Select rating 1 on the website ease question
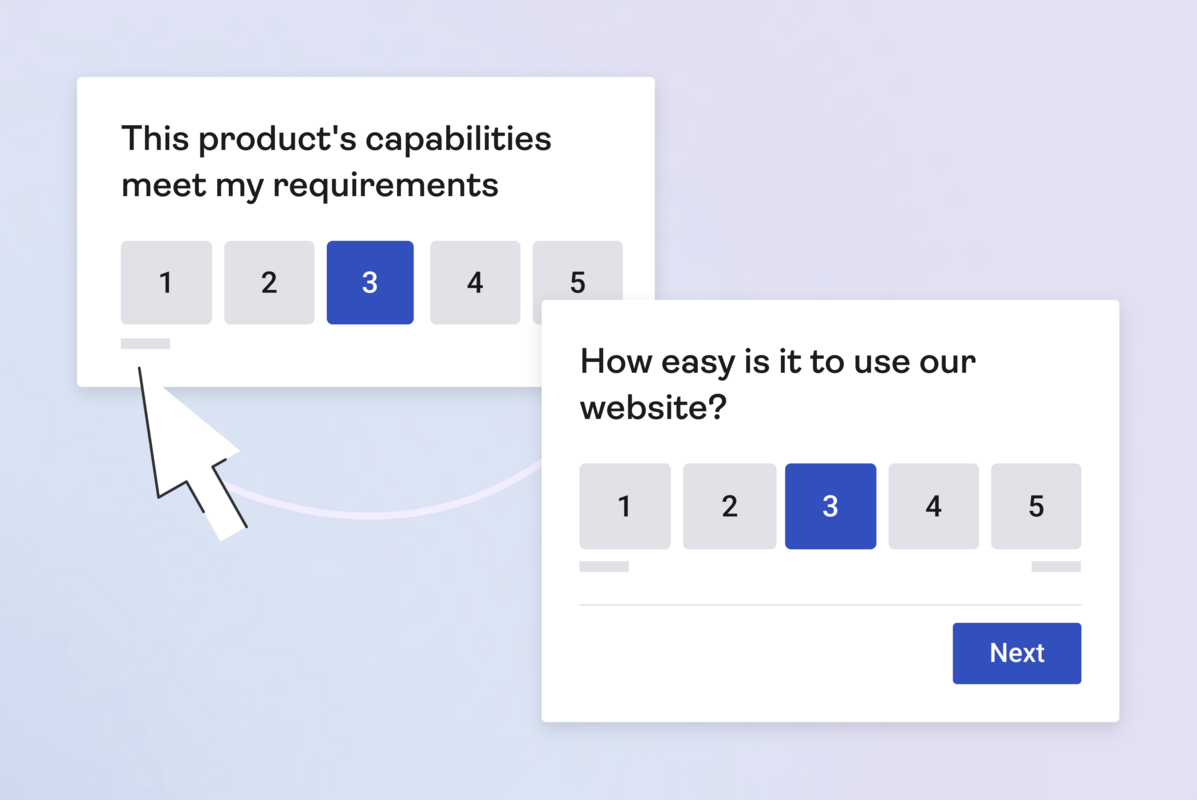Viewport: 1197px width, 800px height. coord(624,506)
